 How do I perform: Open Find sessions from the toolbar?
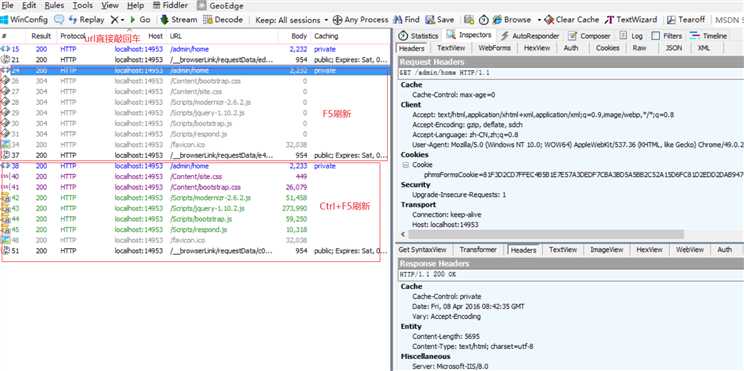[x=406, y=19]
